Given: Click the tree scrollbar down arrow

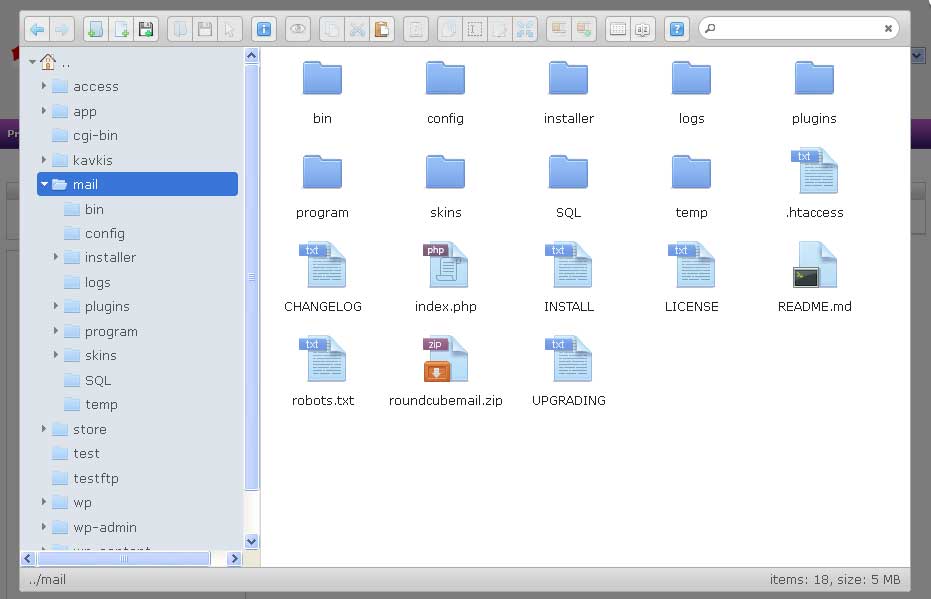Looking at the screenshot, I should [251, 541].
